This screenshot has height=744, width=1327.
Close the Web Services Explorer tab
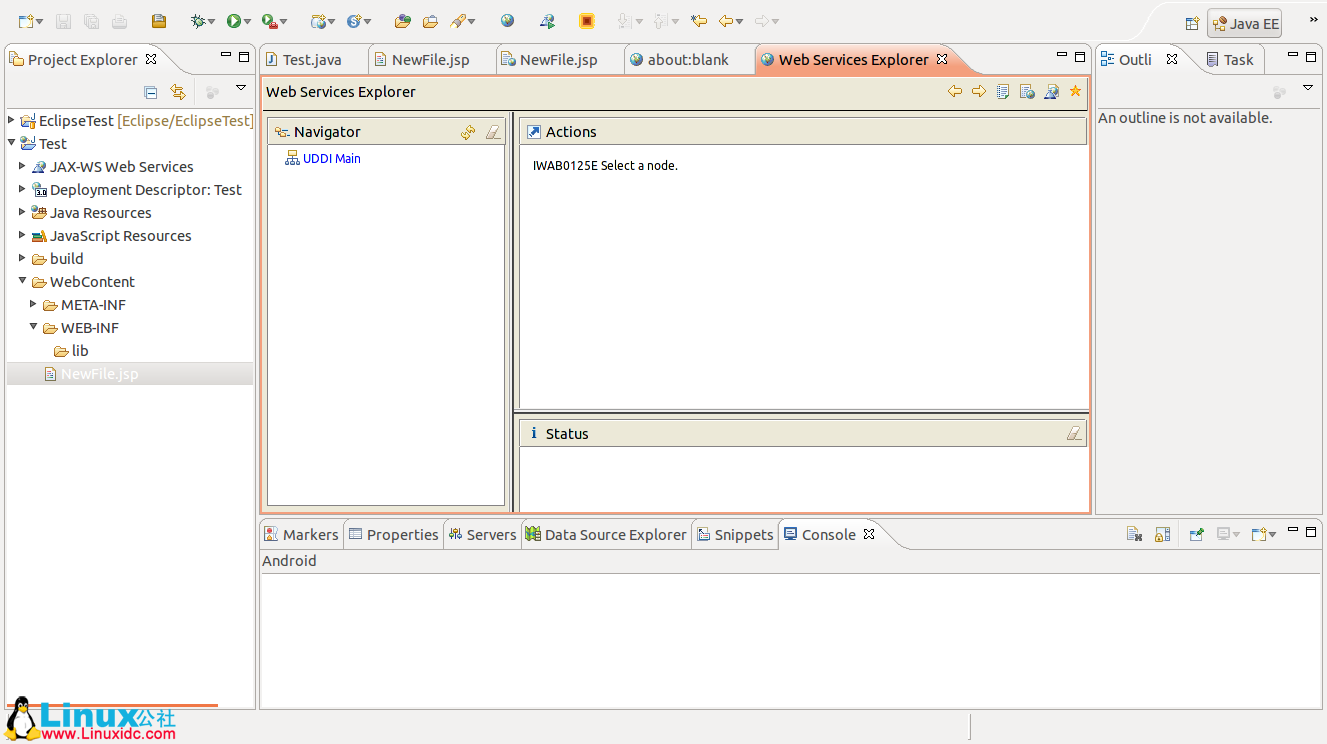942,59
